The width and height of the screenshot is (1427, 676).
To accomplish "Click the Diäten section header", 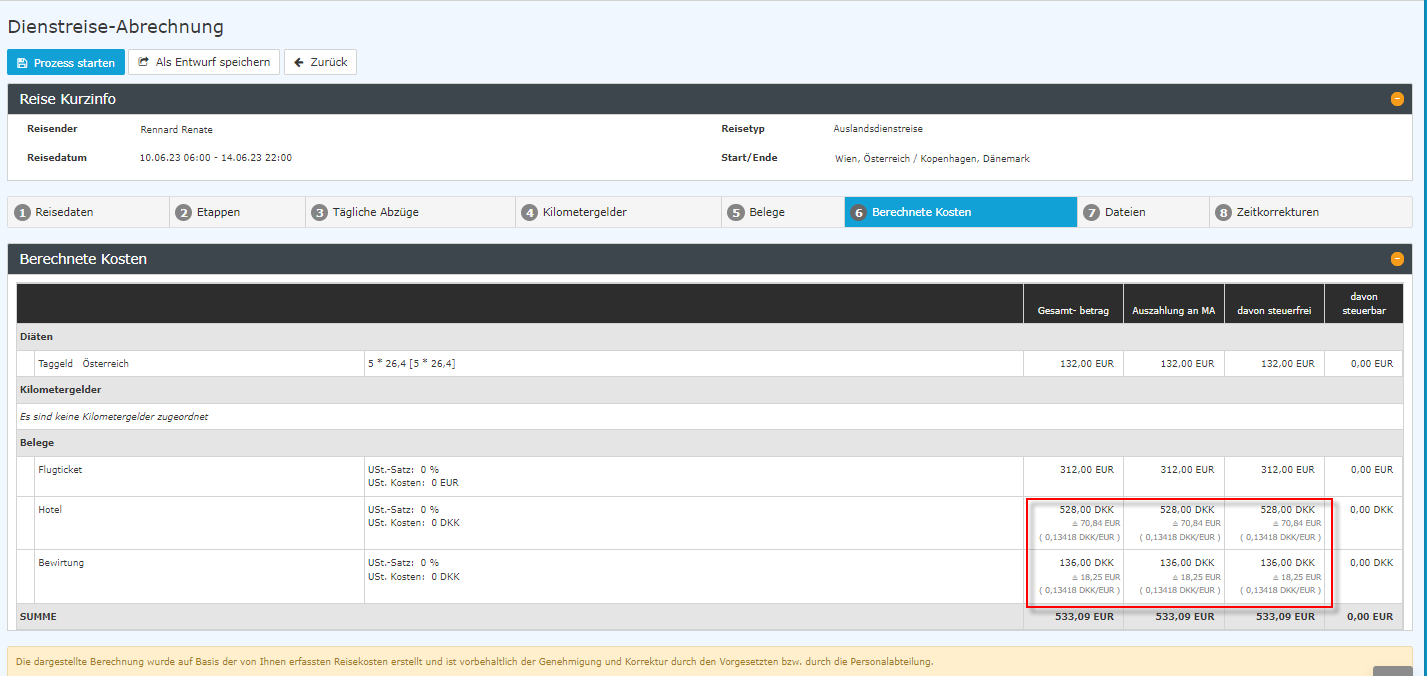I will (x=710, y=337).
